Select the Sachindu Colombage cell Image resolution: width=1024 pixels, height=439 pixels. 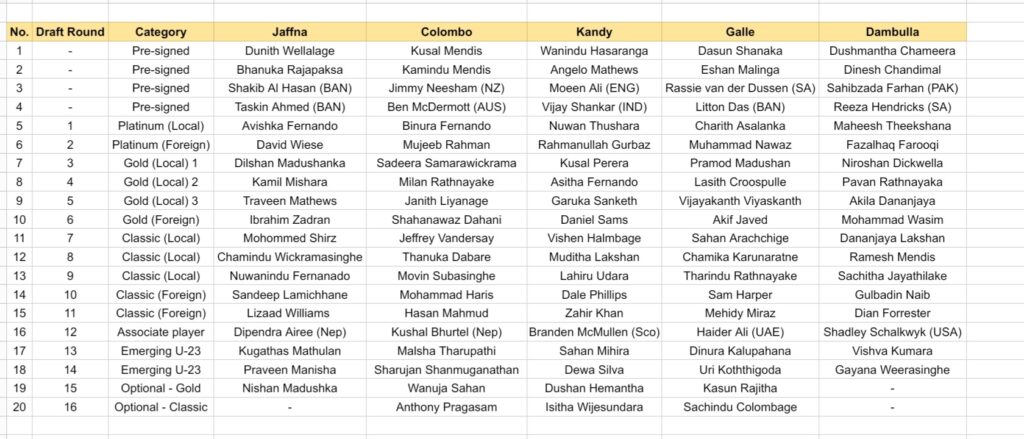coord(740,407)
